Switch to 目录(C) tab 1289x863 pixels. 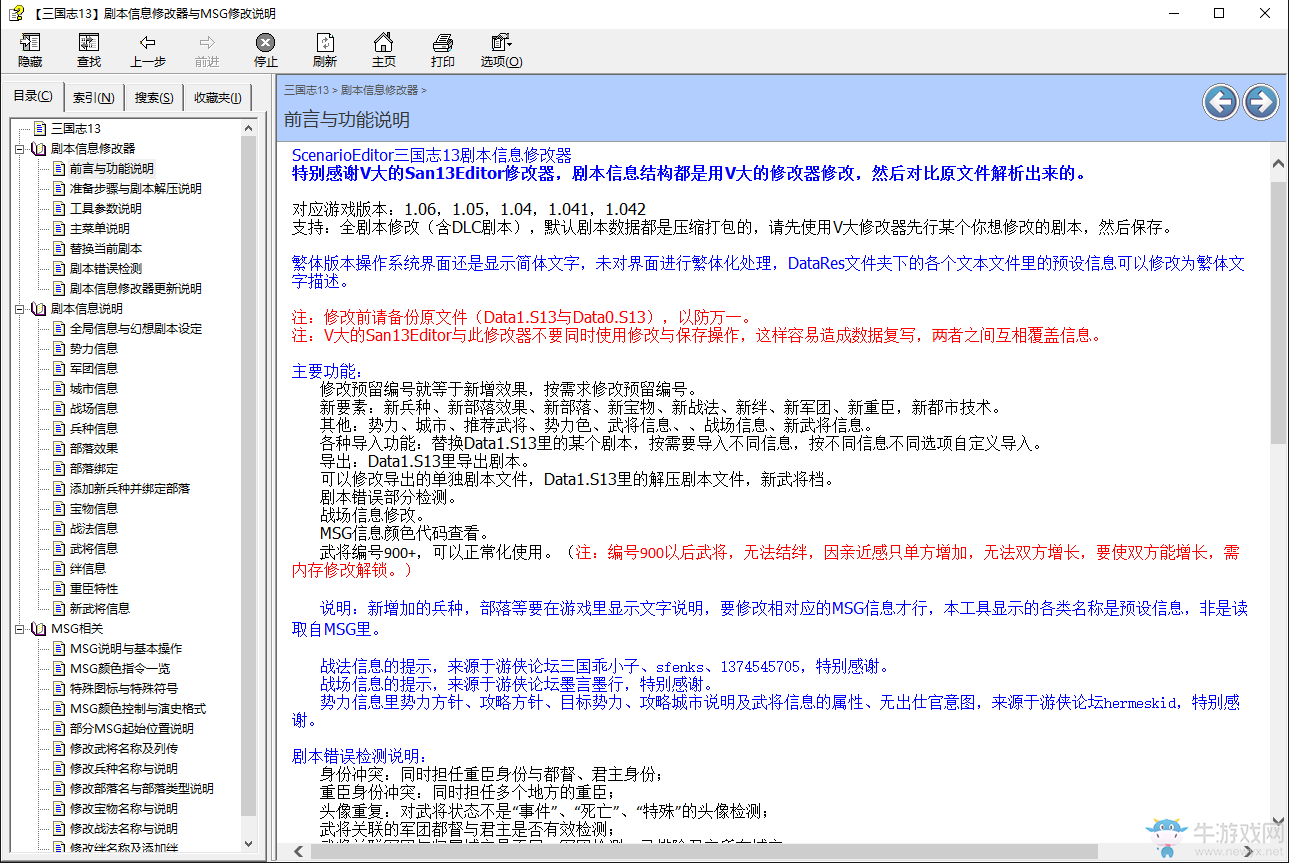click(x=33, y=96)
